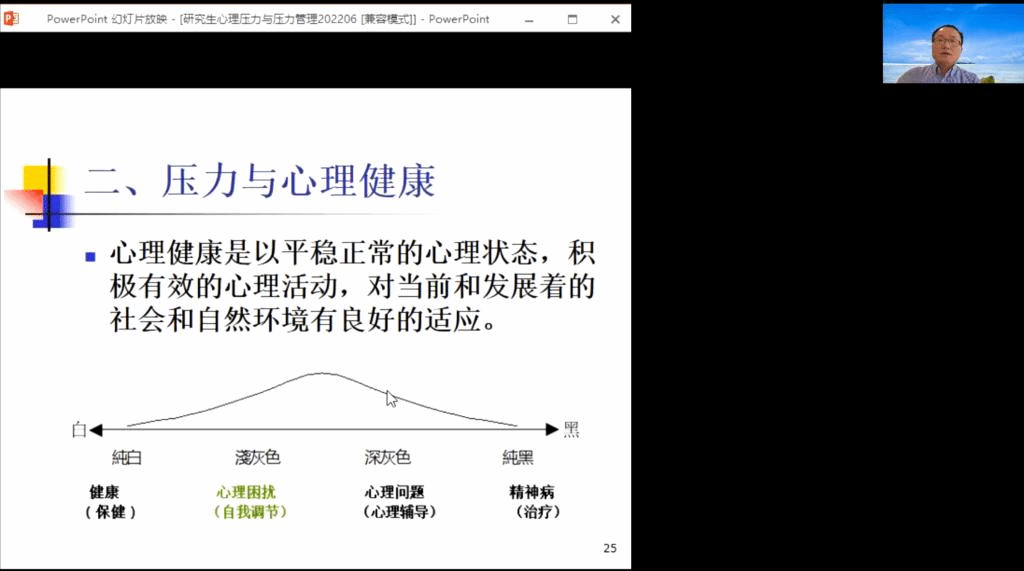The image size is (1024, 571).
Task: Click the 純黑 scale label
Action: click(518, 457)
